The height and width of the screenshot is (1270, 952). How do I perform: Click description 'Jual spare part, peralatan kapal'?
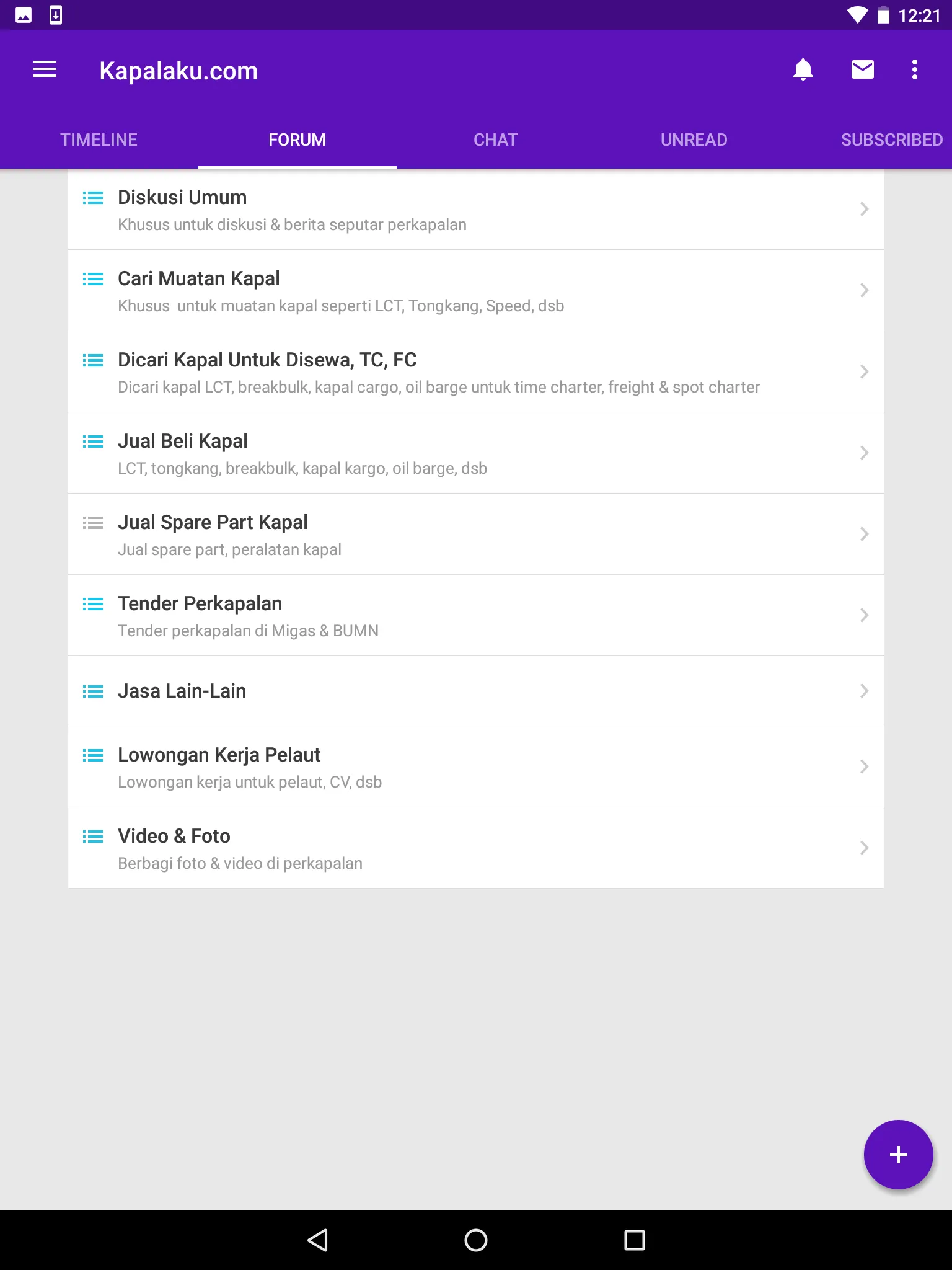[x=229, y=549]
